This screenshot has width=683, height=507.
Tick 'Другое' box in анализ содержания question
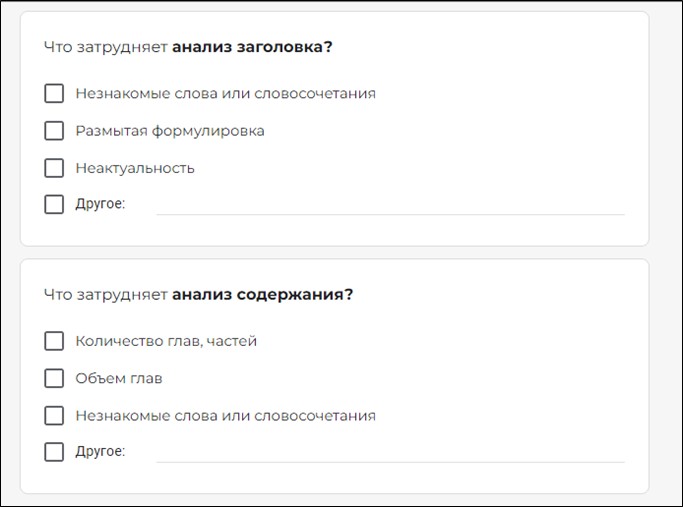pos(54,452)
